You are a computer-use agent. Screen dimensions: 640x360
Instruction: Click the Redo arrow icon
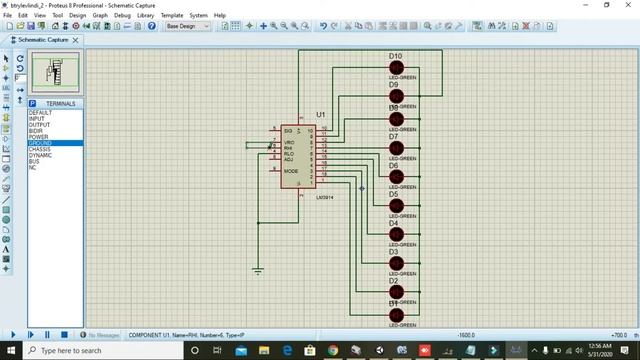click(334, 26)
